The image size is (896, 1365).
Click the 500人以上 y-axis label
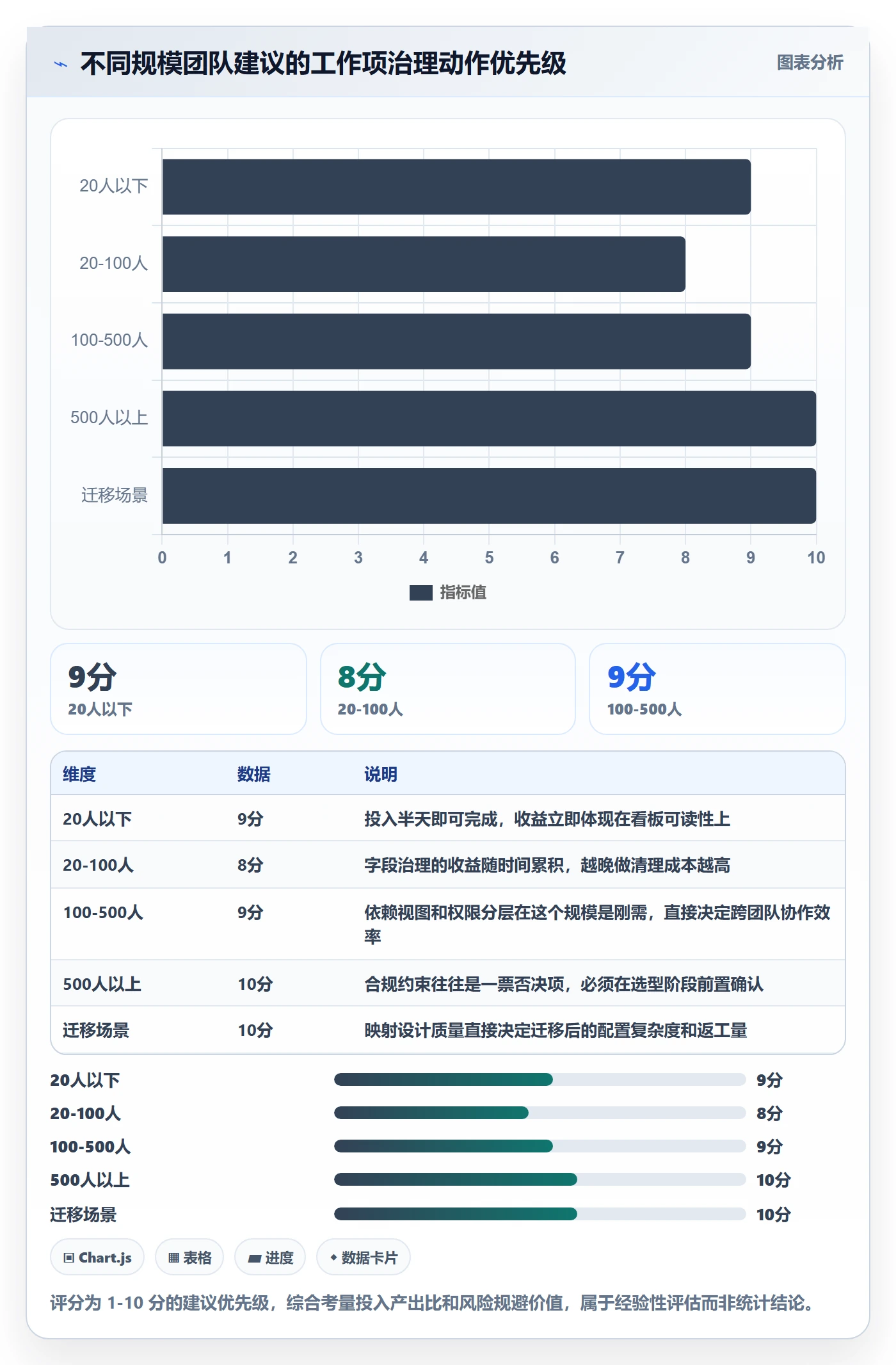point(109,418)
